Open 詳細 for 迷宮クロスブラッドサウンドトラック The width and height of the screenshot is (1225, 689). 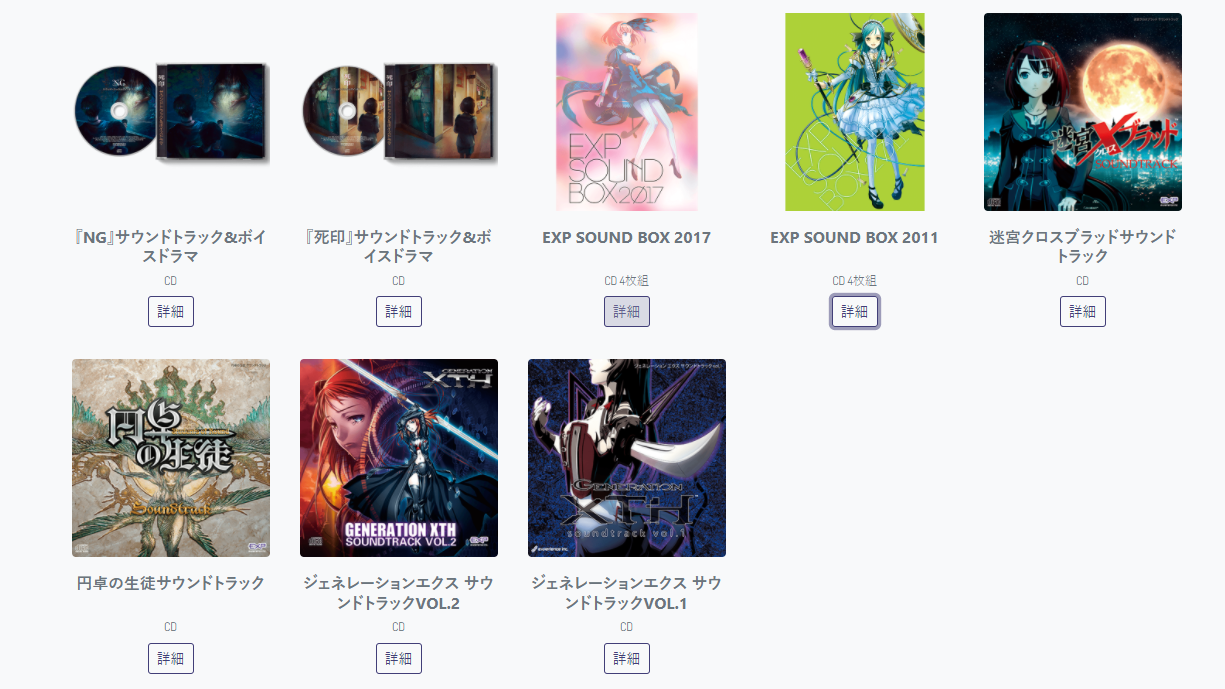click(x=1083, y=311)
